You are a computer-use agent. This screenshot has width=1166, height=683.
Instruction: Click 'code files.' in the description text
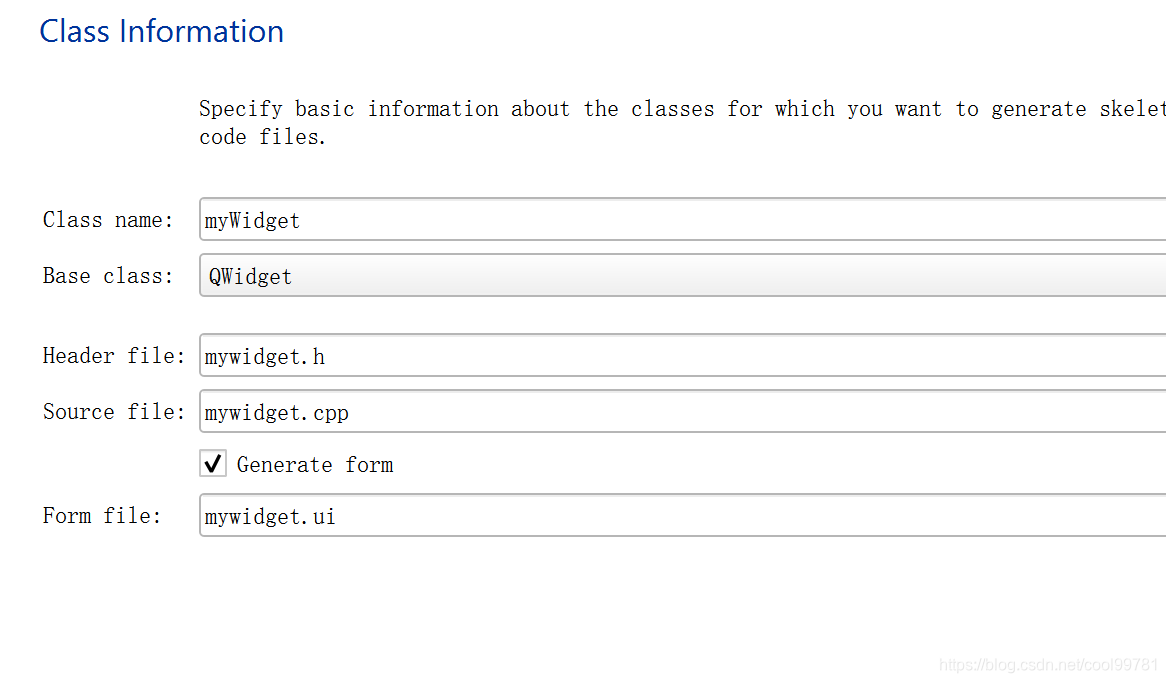263,137
